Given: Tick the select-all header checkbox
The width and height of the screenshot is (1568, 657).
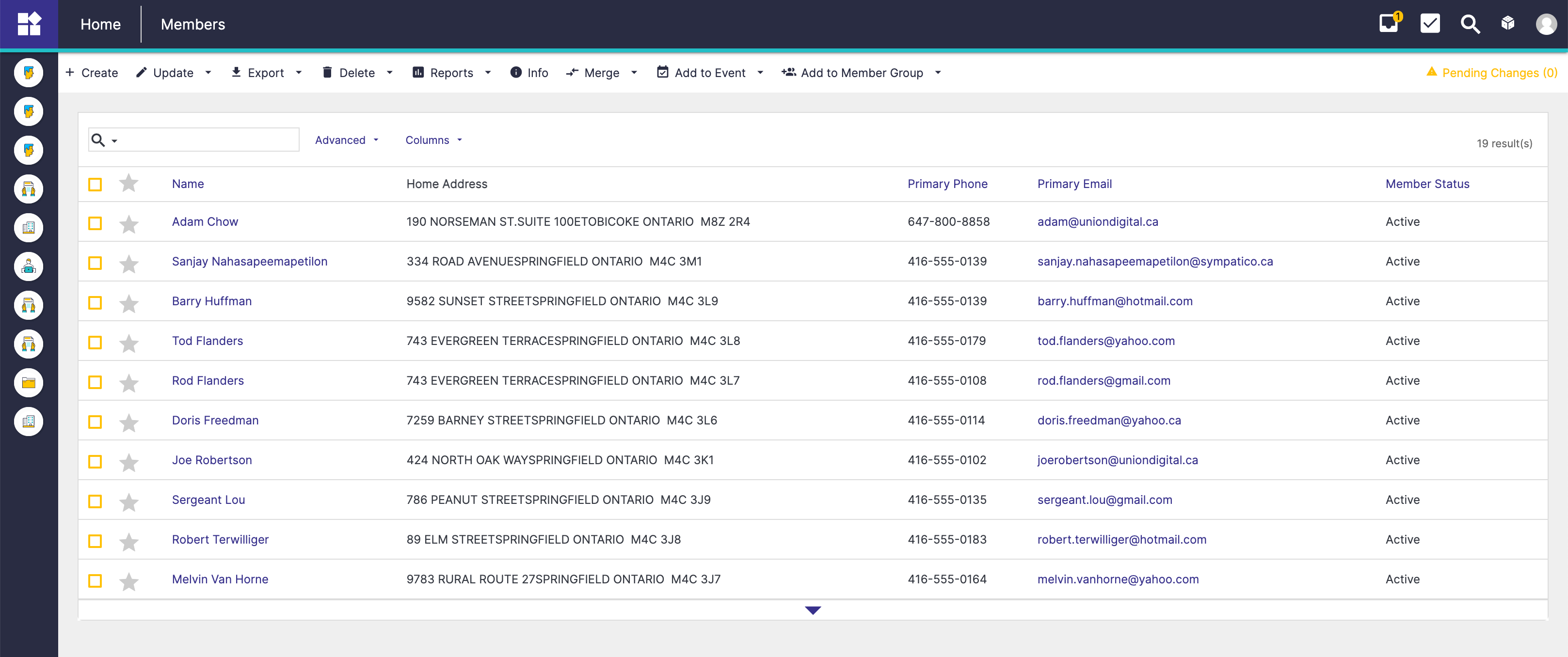Looking at the screenshot, I should pyautogui.click(x=95, y=184).
